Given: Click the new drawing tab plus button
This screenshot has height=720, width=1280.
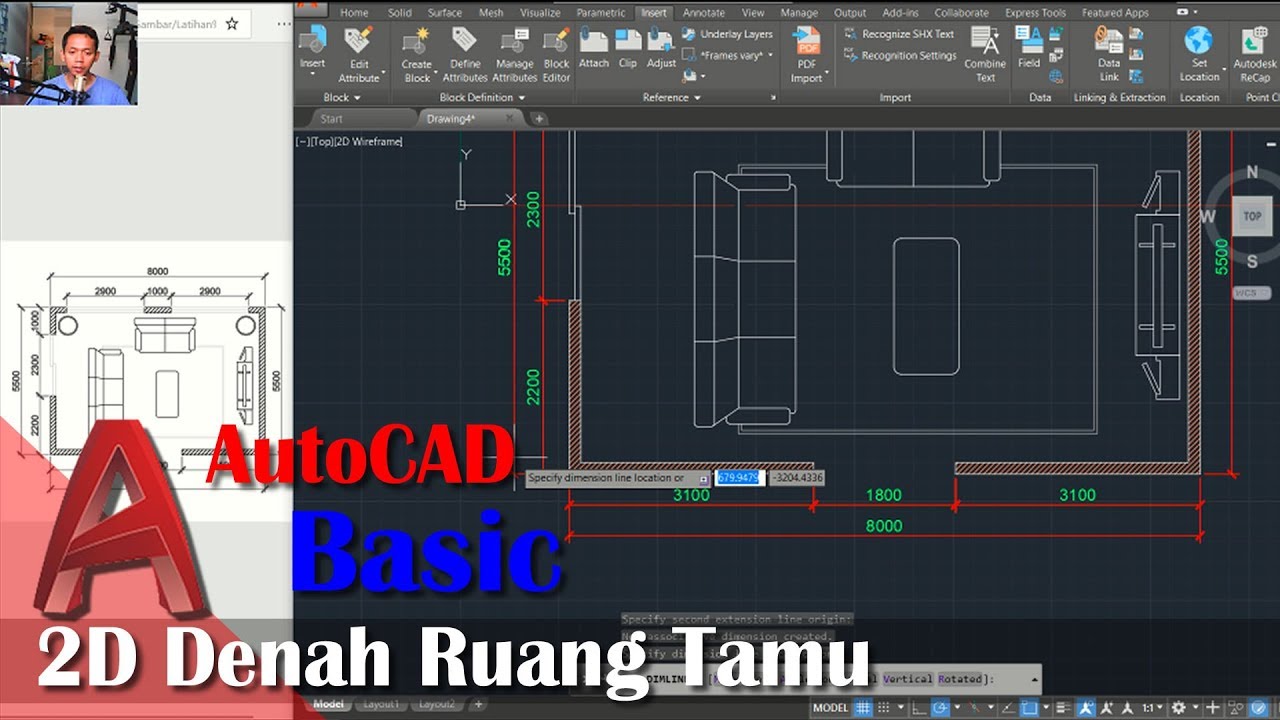Looking at the screenshot, I should (x=539, y=119).
